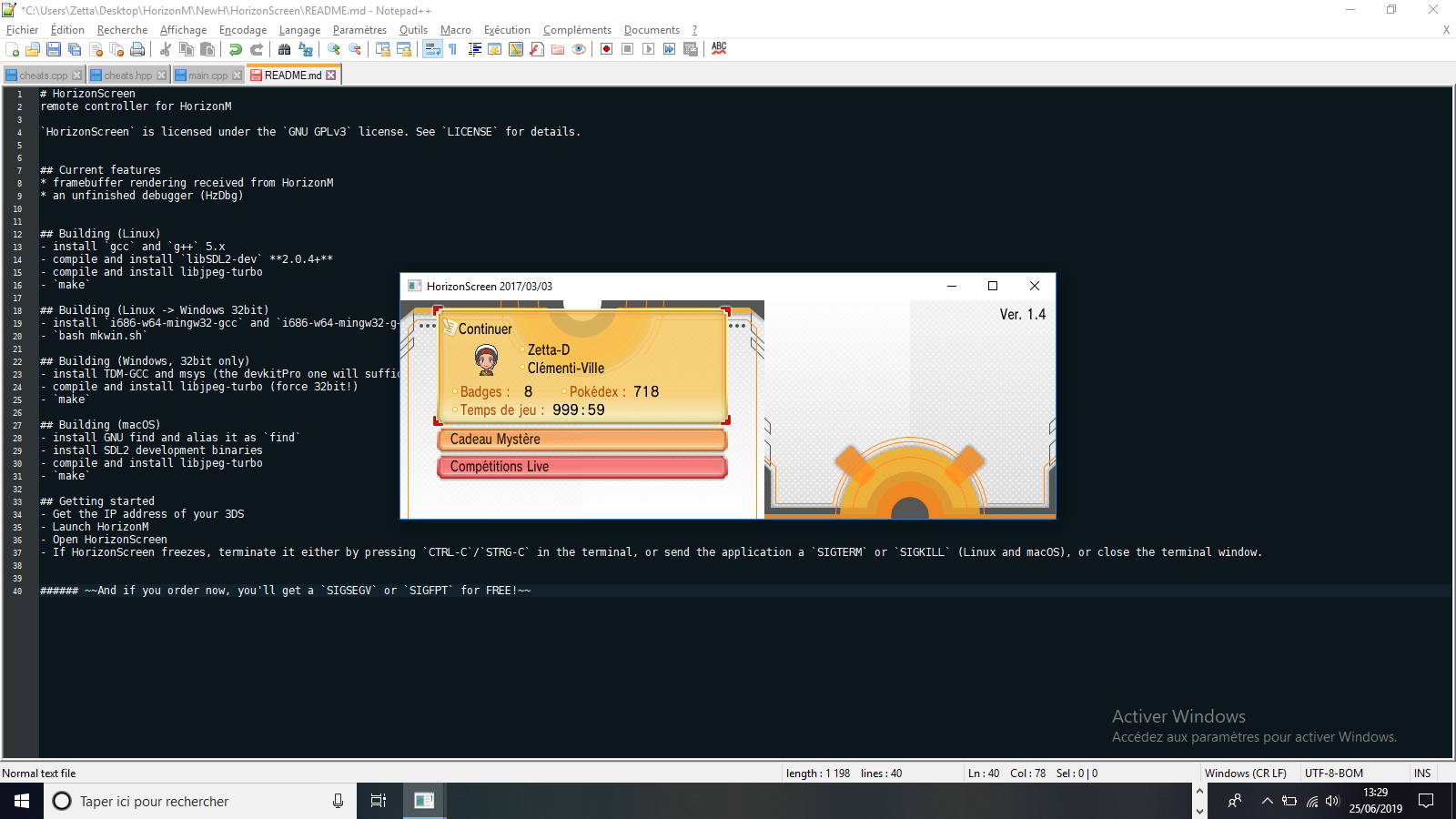Open Task View from the taskbar

point(379,801)
